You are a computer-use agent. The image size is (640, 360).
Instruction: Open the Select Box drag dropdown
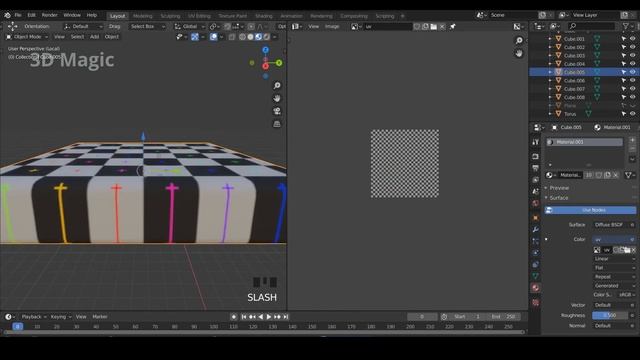pyautogui.click(x=147, y=27)
